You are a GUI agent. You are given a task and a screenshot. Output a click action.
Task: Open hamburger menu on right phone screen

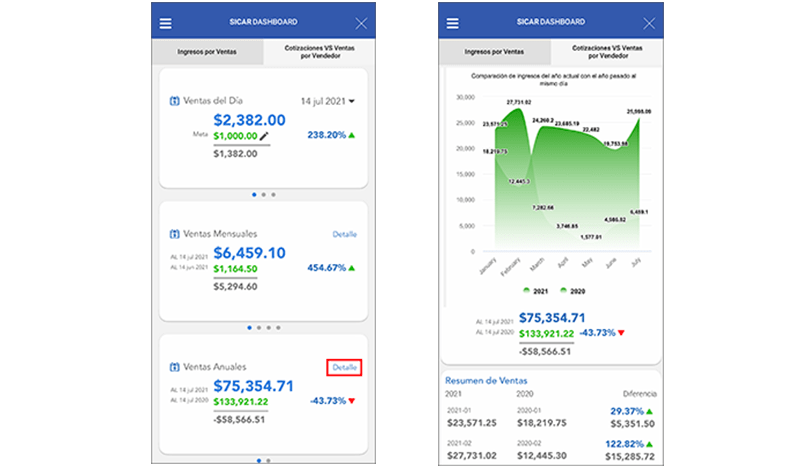pyautogui.click(x=453, y=23)
